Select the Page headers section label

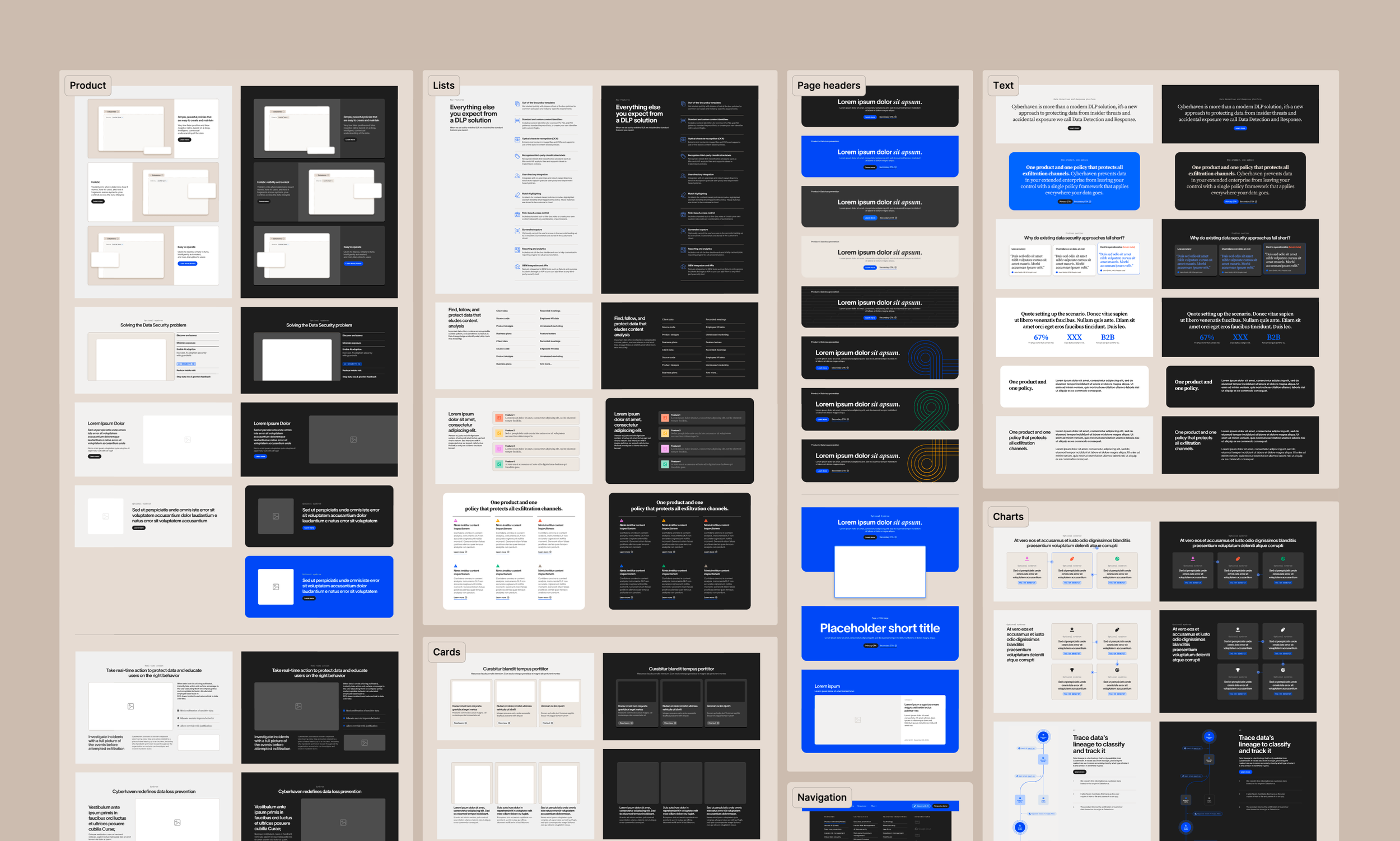point(828,86)
